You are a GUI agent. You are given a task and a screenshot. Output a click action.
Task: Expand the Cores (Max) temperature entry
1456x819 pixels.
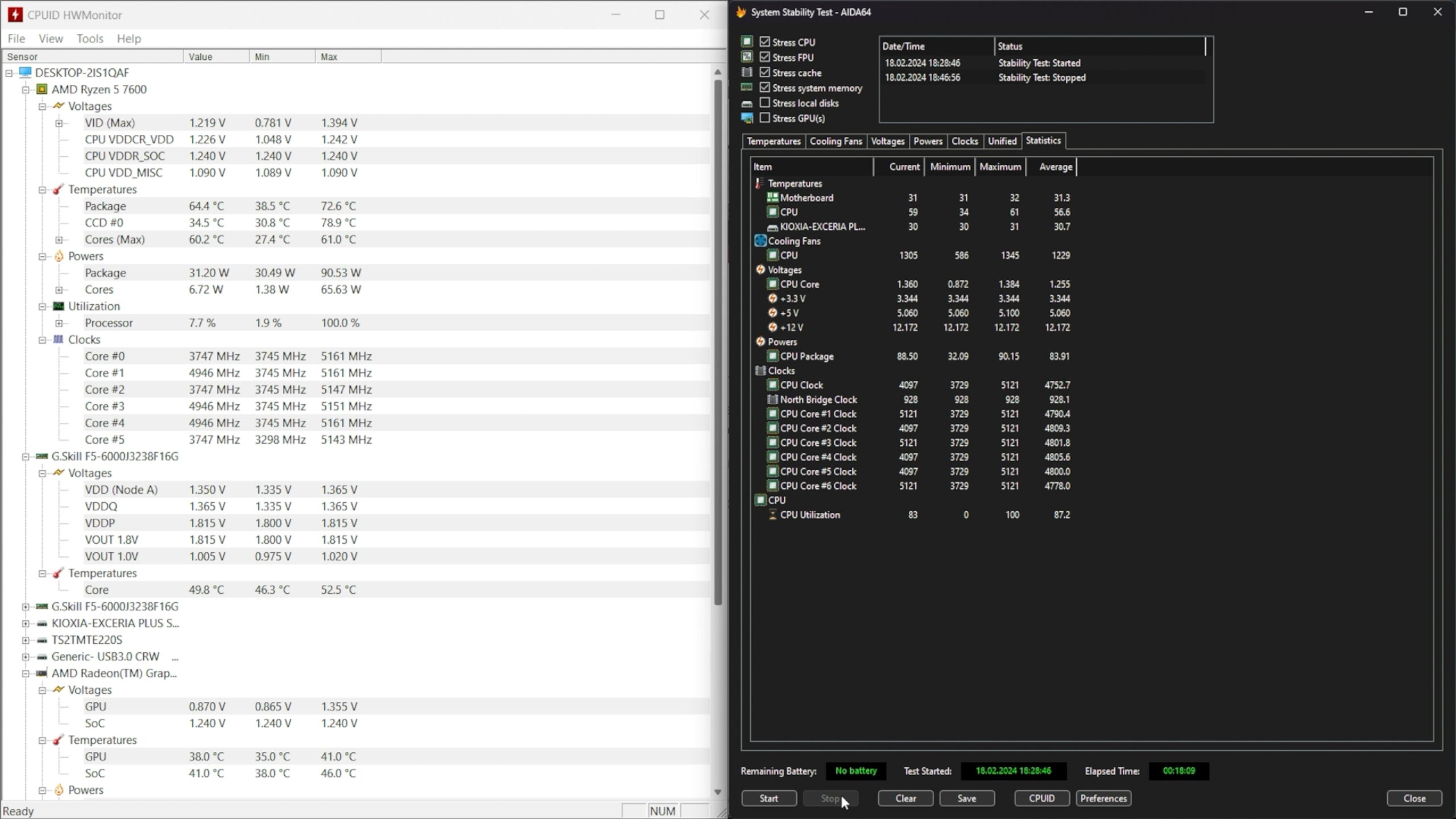tap(59, 240)
